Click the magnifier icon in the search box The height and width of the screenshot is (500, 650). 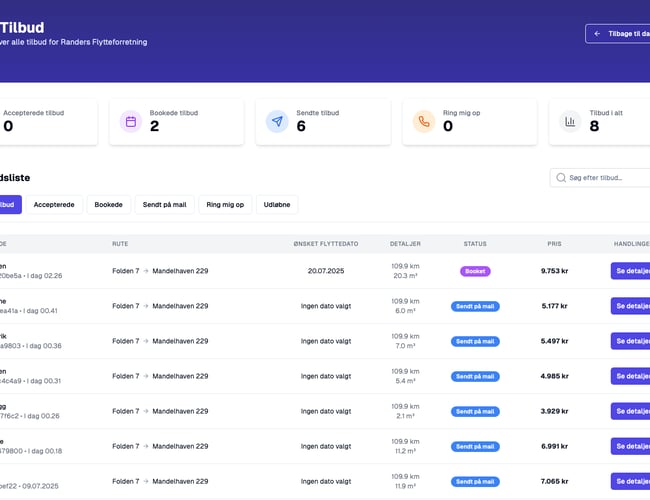point(560,178)
